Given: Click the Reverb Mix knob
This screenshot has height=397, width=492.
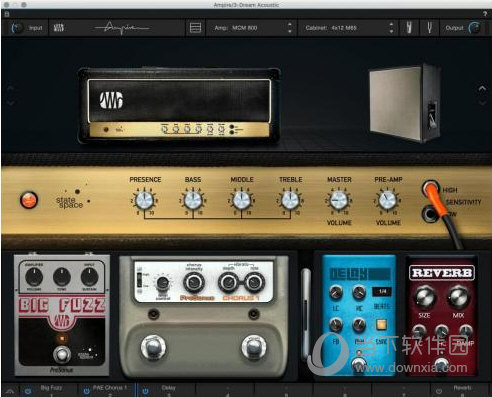Looking at the screenshot, I should [459, 296].
